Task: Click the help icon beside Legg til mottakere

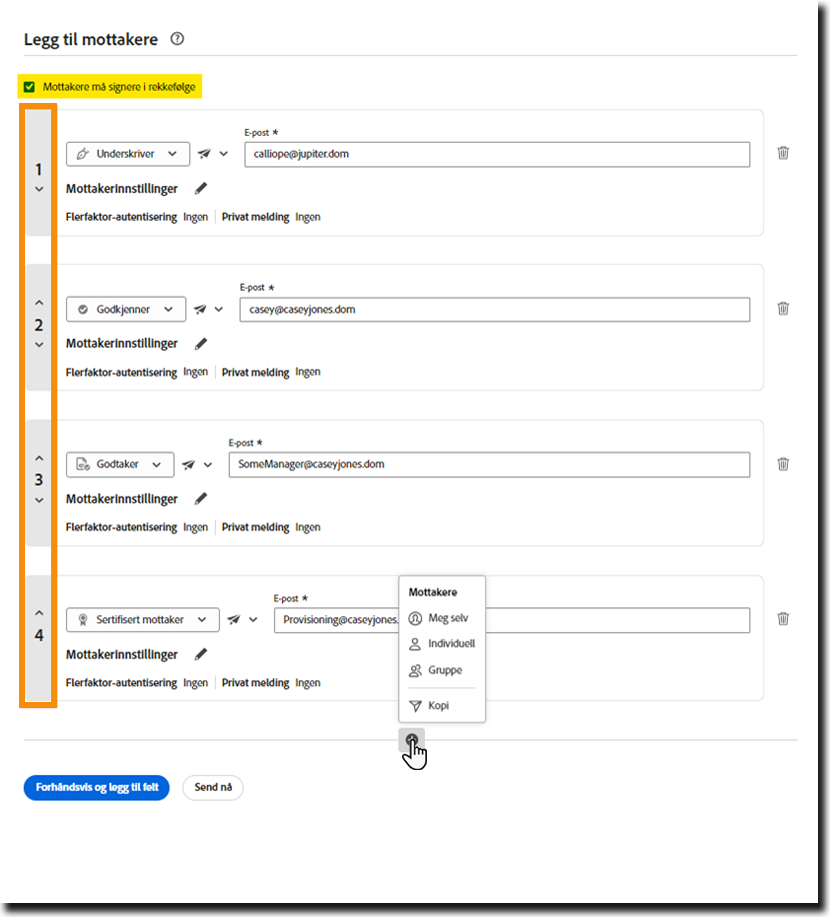Action: [x=178, y=40]
